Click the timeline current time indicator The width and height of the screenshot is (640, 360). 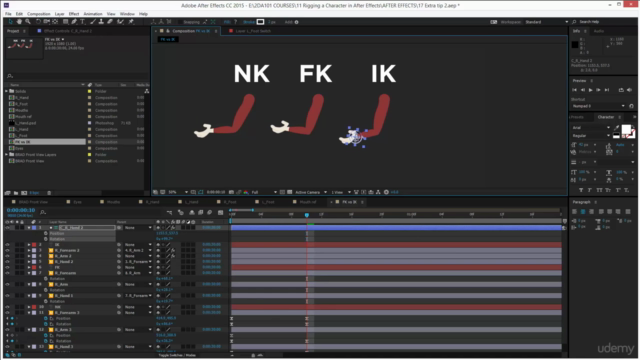click(307, 215)
